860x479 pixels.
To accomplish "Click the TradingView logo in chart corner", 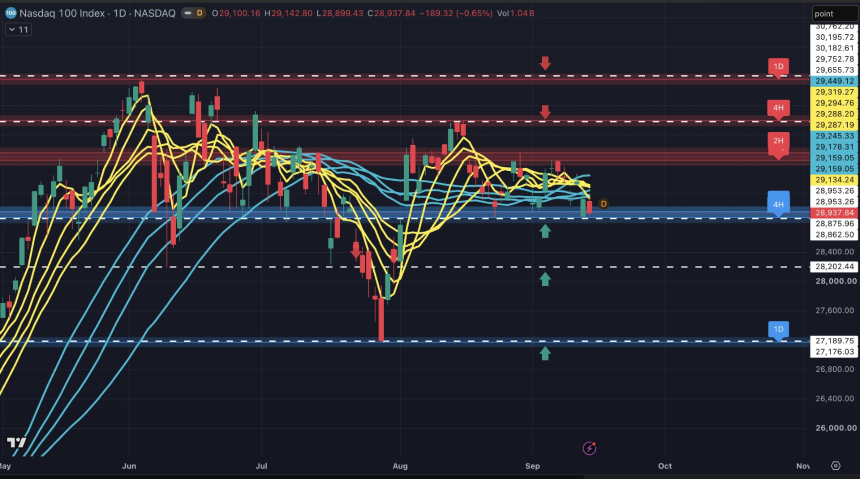I will [16, 442].
